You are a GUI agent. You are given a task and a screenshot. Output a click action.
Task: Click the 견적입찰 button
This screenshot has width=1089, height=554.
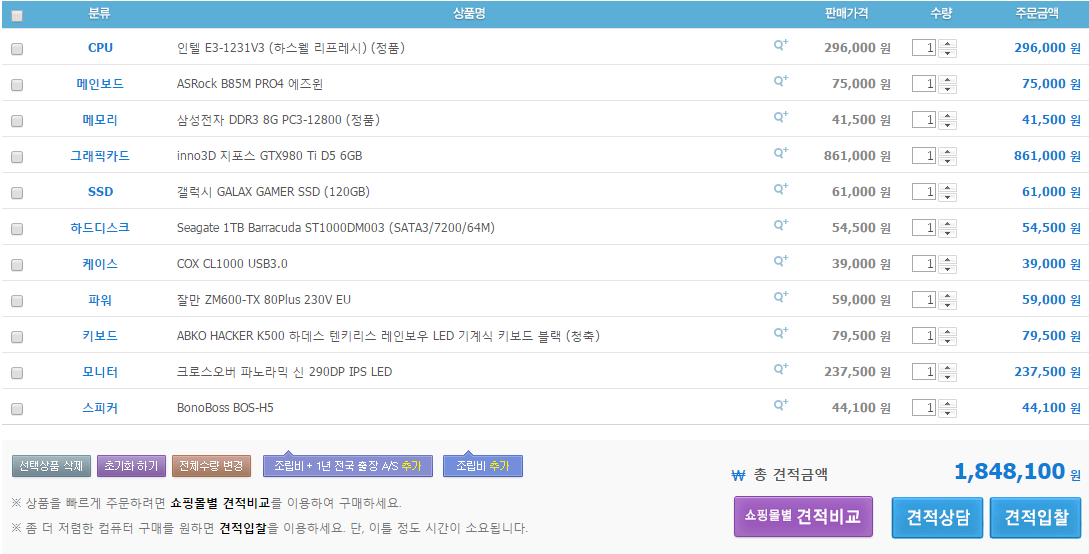click(1035, 517)
